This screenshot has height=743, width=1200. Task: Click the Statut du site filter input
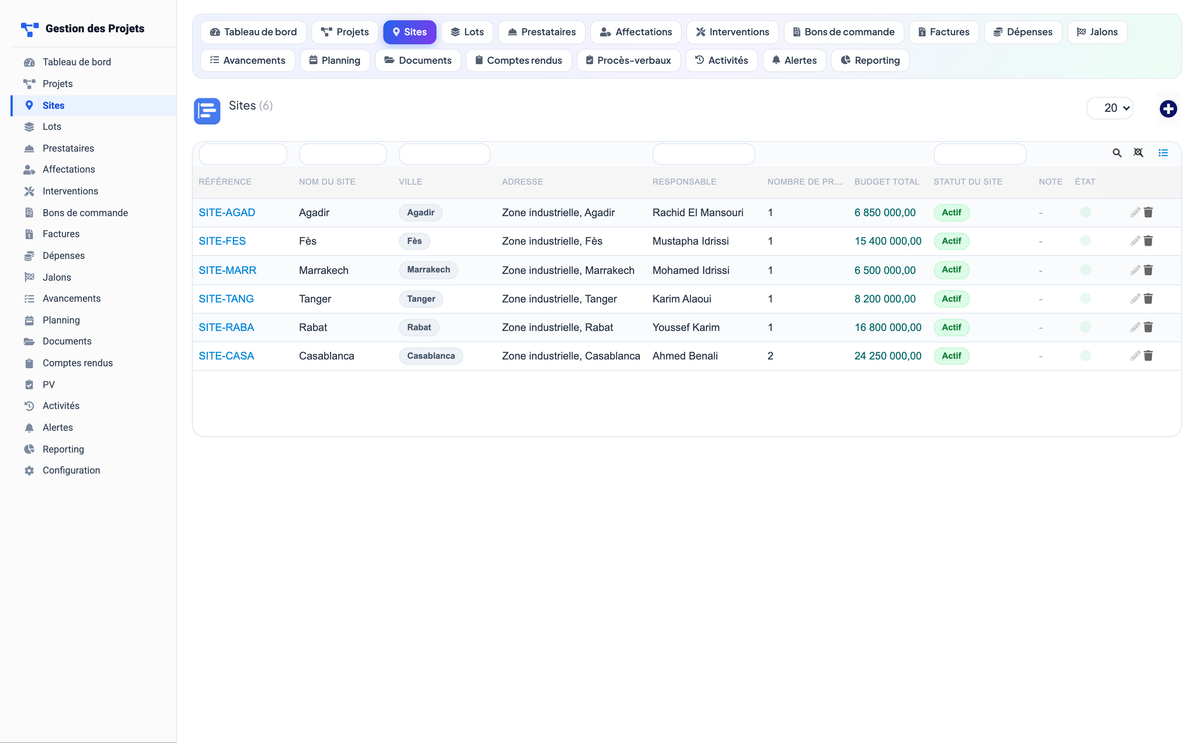click(x=980, y=154)
